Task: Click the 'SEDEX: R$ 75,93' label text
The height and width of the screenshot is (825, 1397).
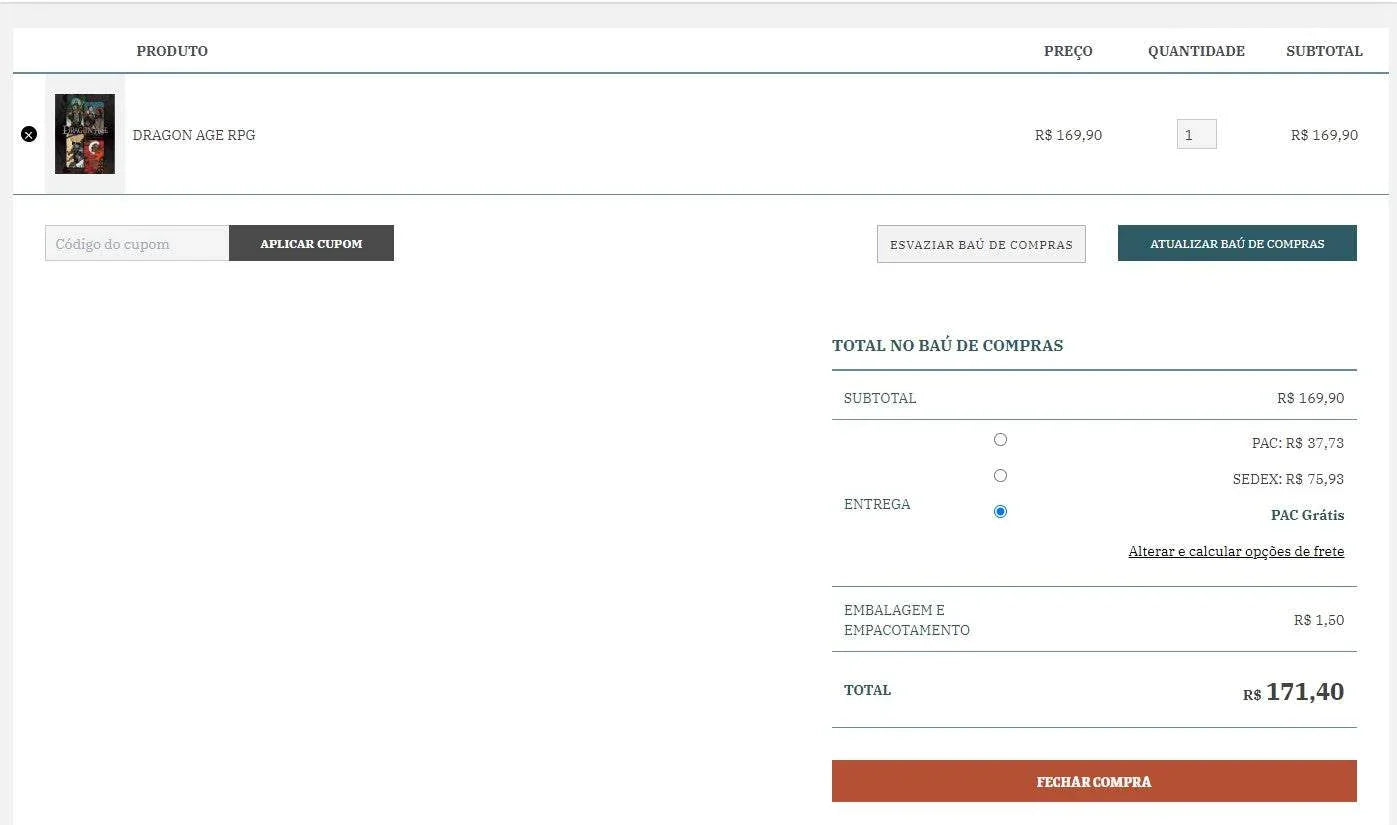Action: (1288, 479)
